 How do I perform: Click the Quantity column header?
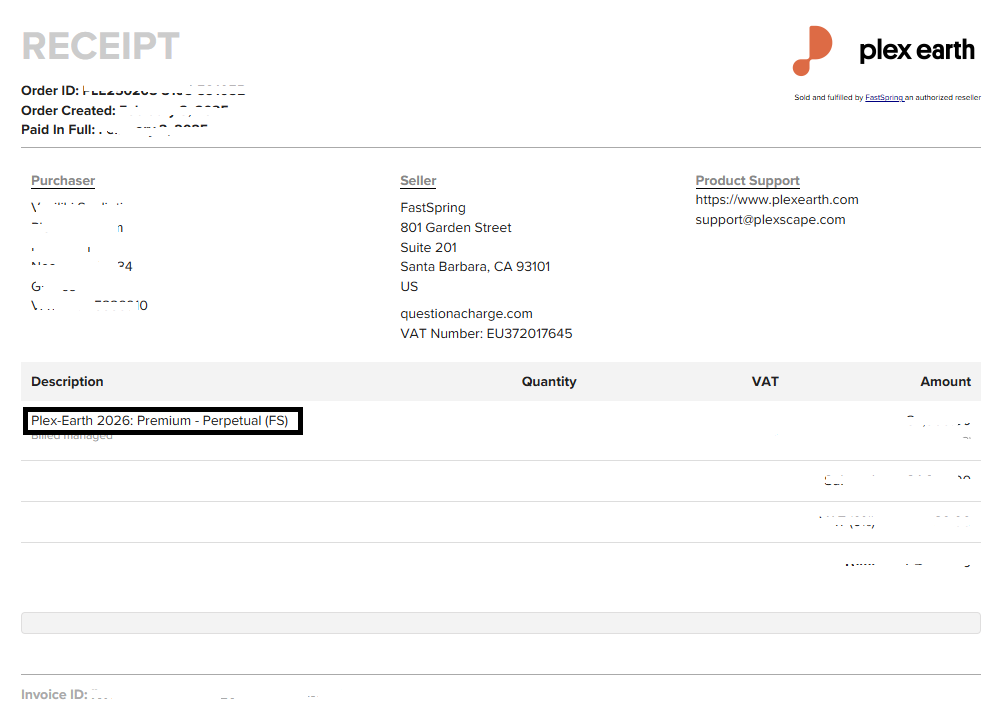(549, 381)
